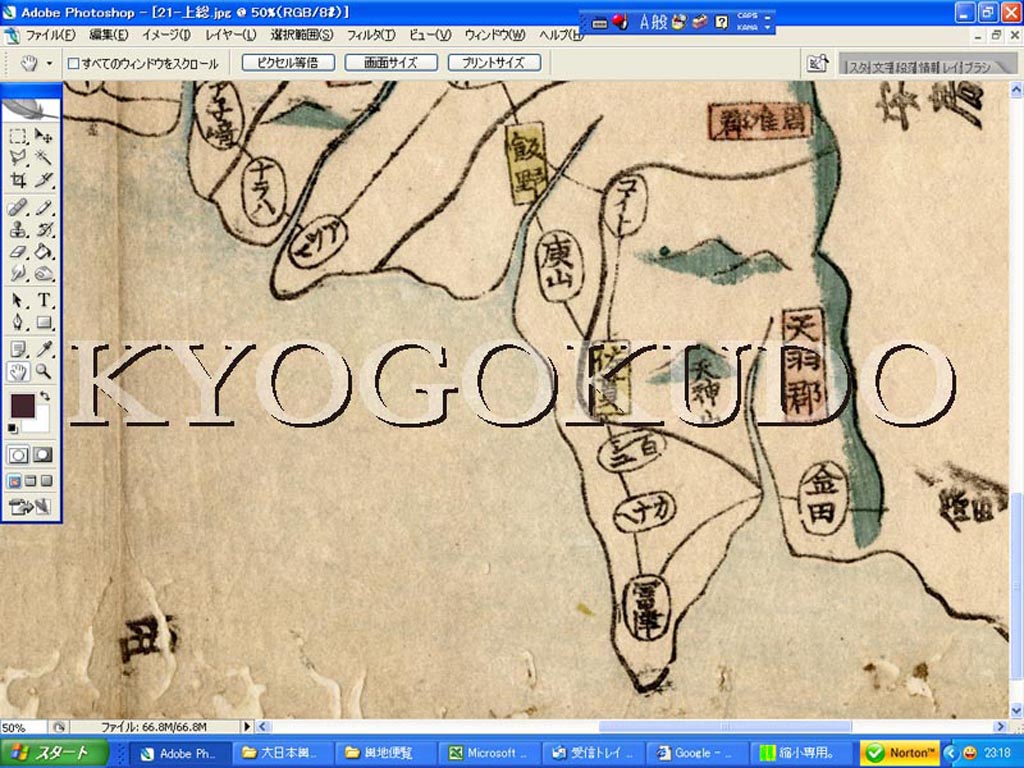Switch to the 輿地便覧 folder in taskbar
1024x768 pixels.
tap(385, 753)
